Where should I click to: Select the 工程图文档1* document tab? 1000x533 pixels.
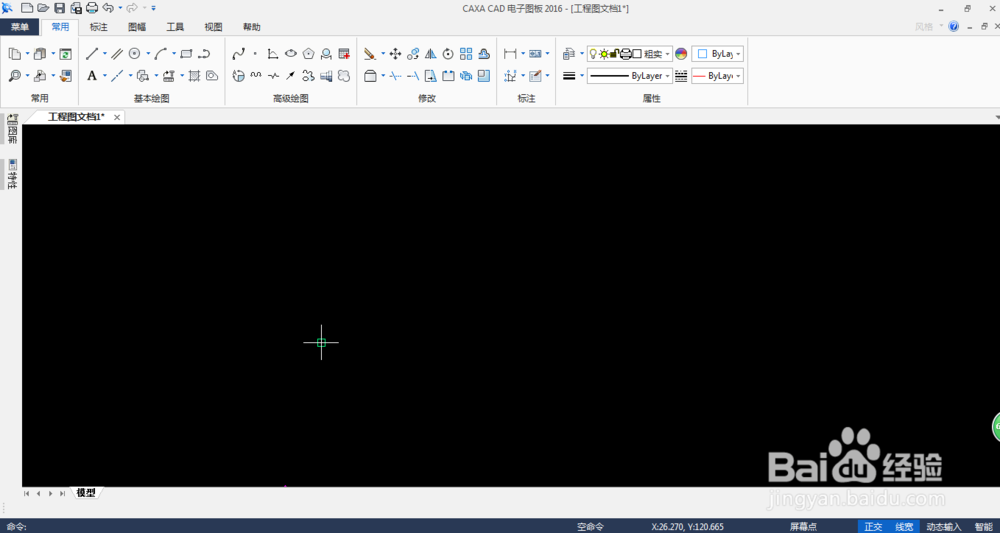point(76,117)
